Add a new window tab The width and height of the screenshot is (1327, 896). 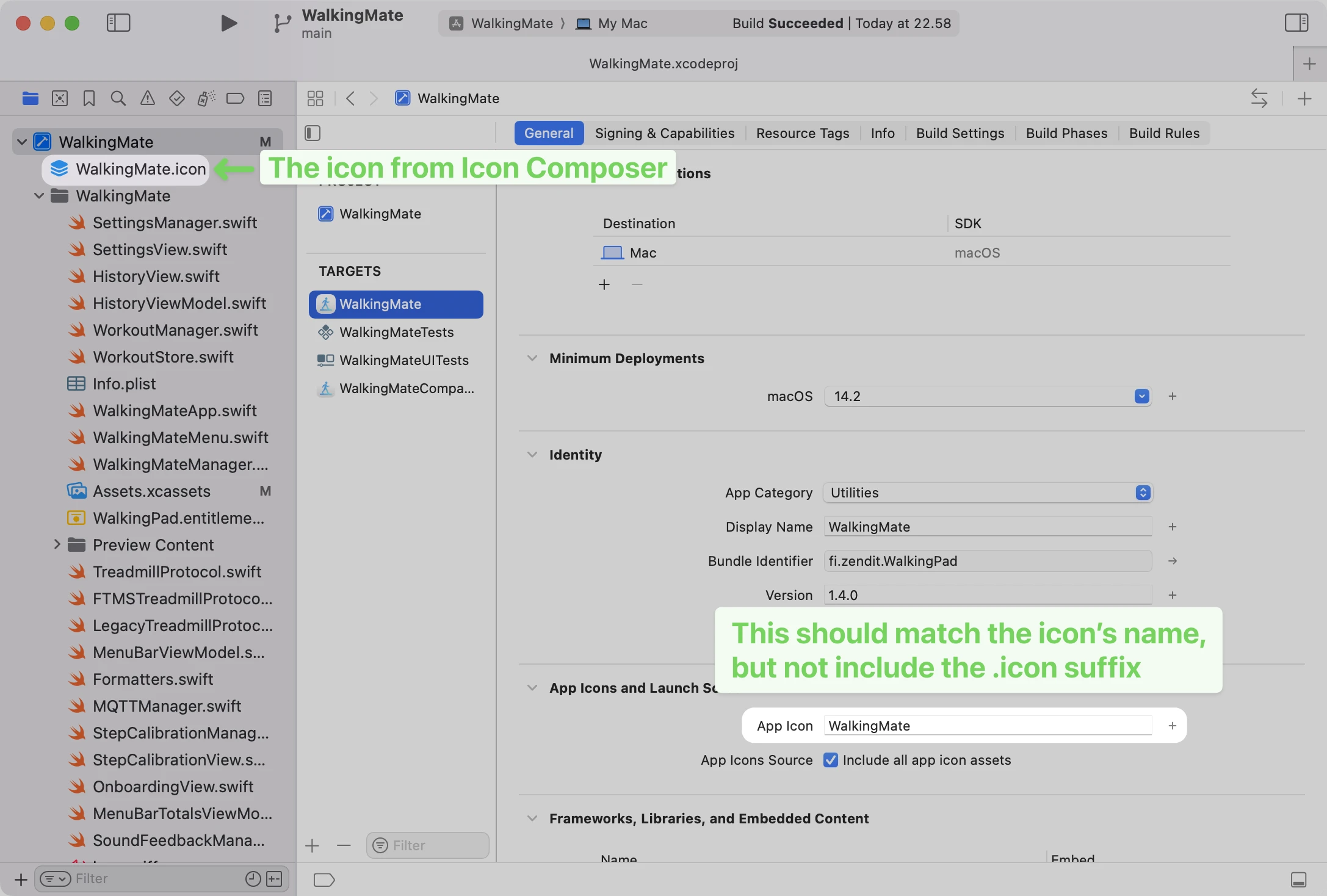(x=1309, y=63)
